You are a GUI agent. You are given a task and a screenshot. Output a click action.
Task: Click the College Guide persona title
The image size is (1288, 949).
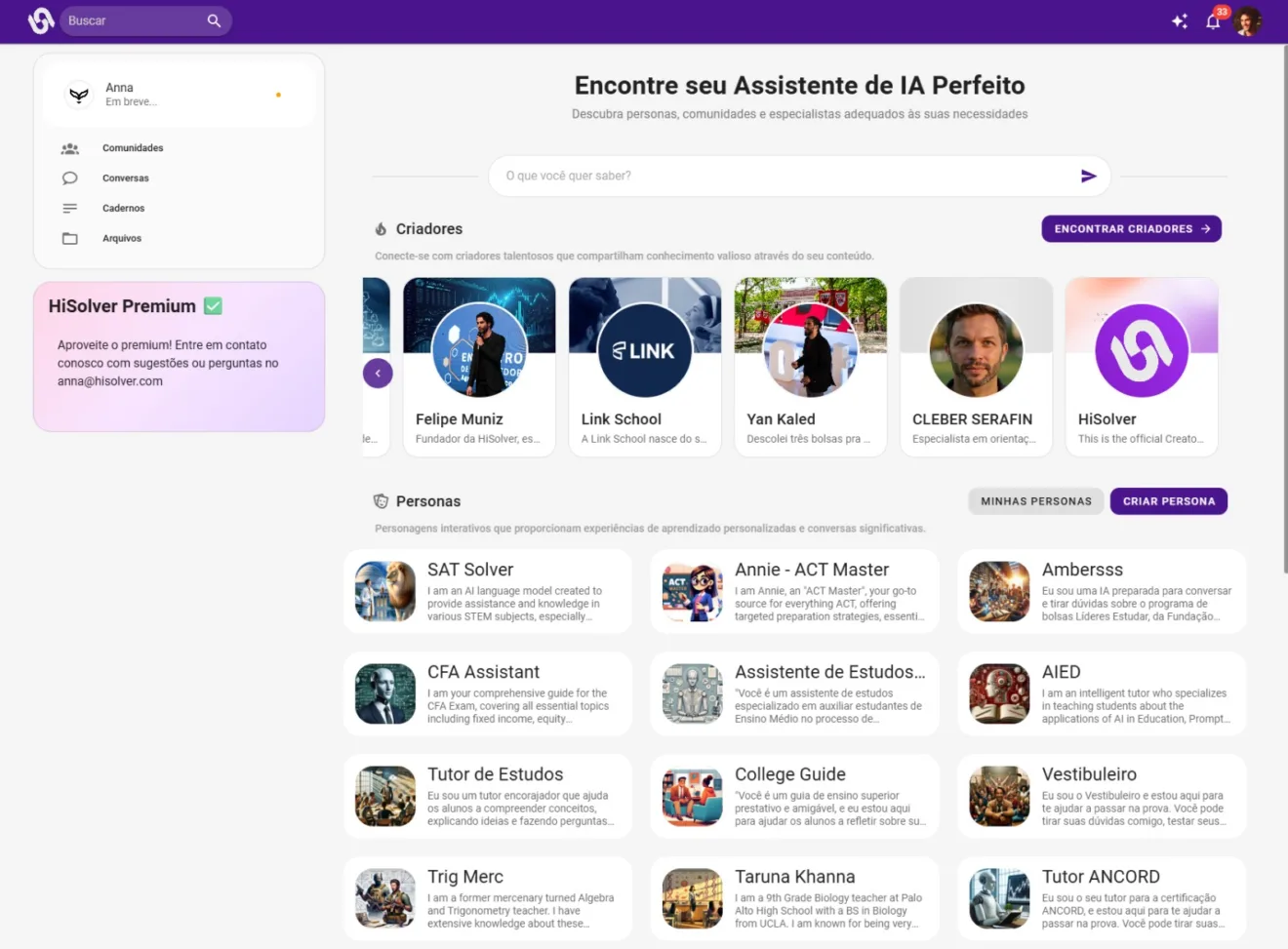(790, 774)
